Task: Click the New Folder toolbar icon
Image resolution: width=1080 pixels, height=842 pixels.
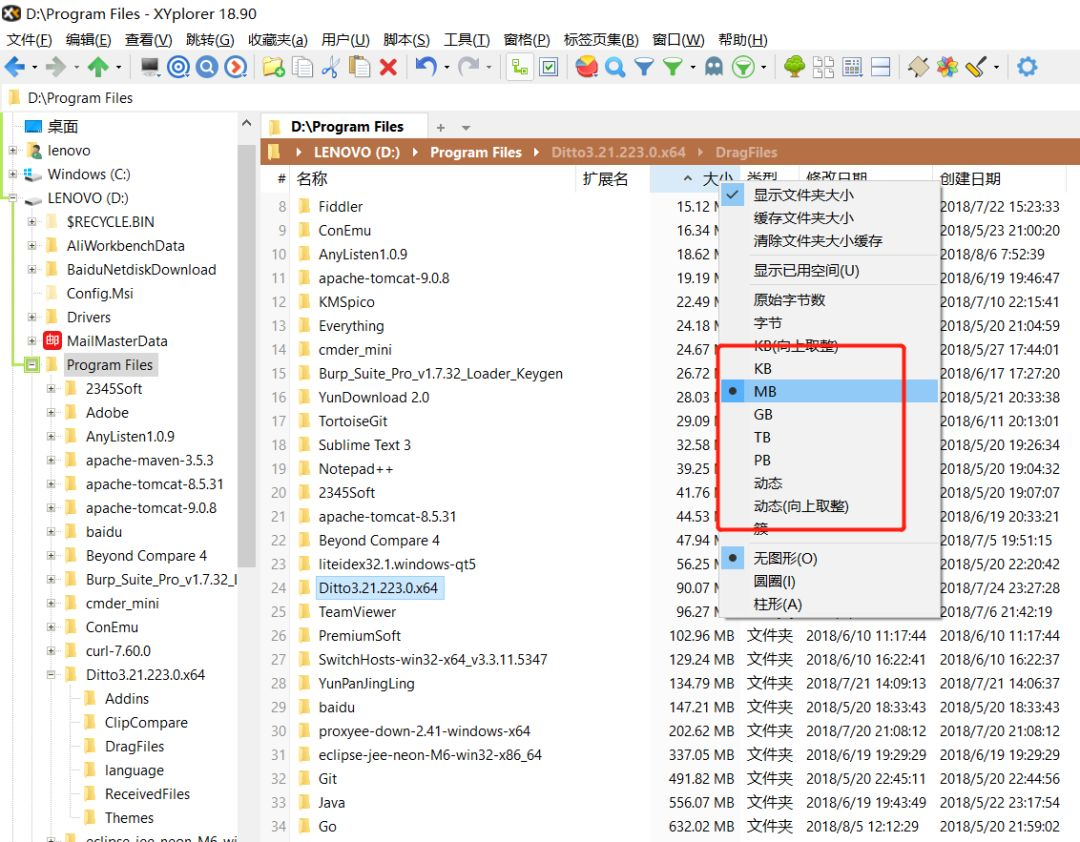Action: (273, 67)
